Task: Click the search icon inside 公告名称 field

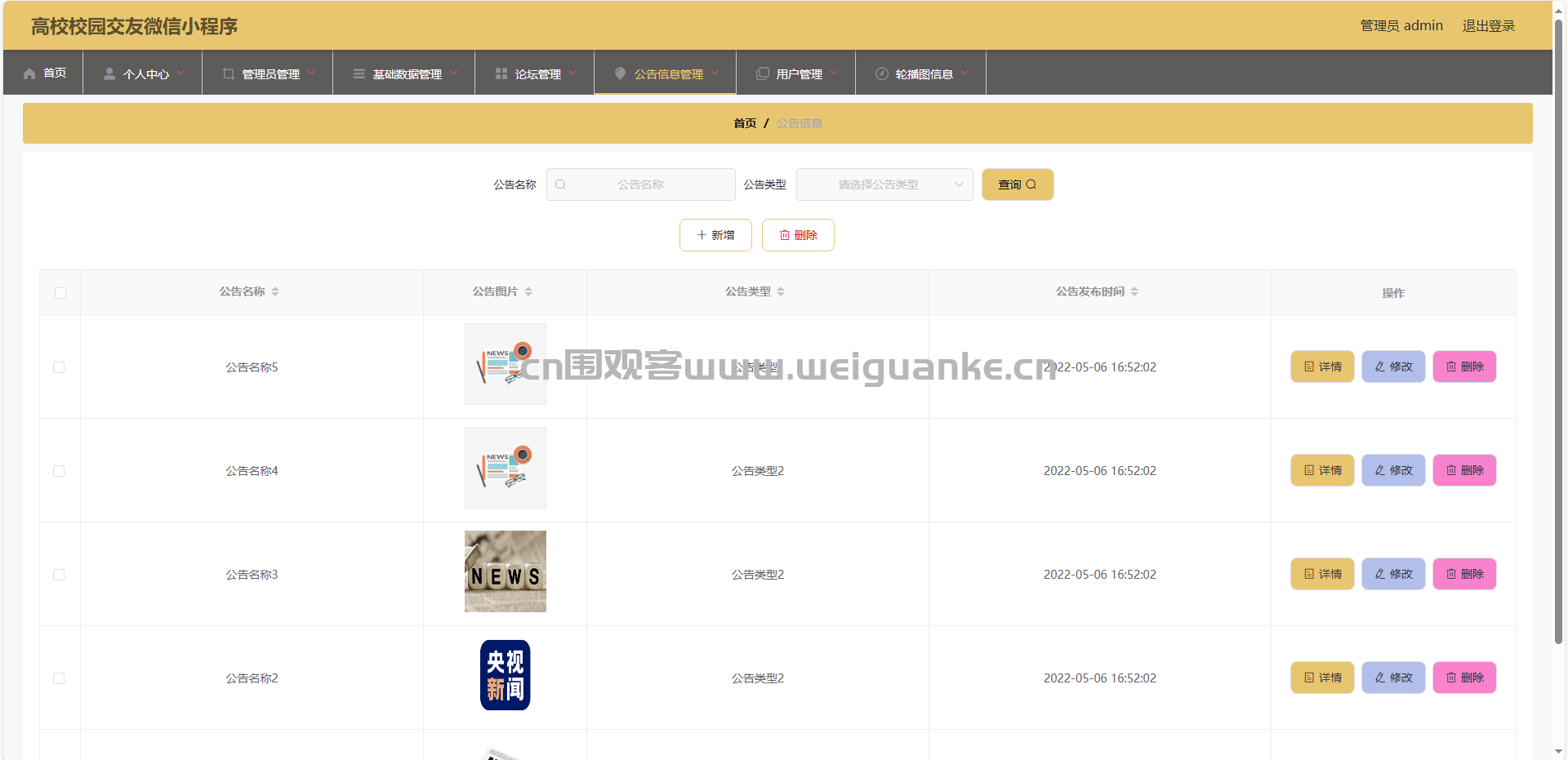Action: pos(560,184)
